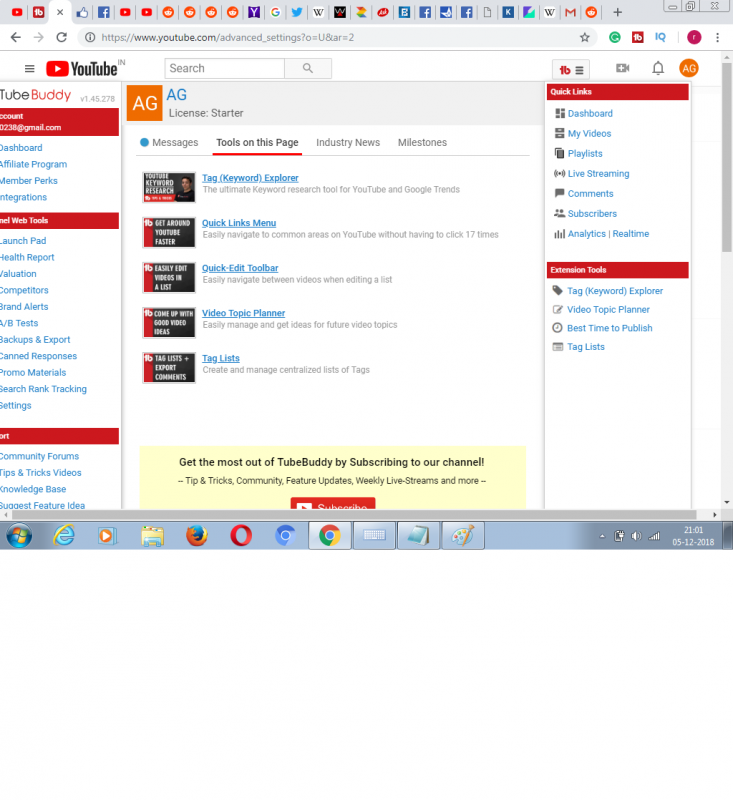Image resolution: width=733 pixels, height=800 pixels.
Task: Open Quick Links Menu tool link
Action: point(239,223)
